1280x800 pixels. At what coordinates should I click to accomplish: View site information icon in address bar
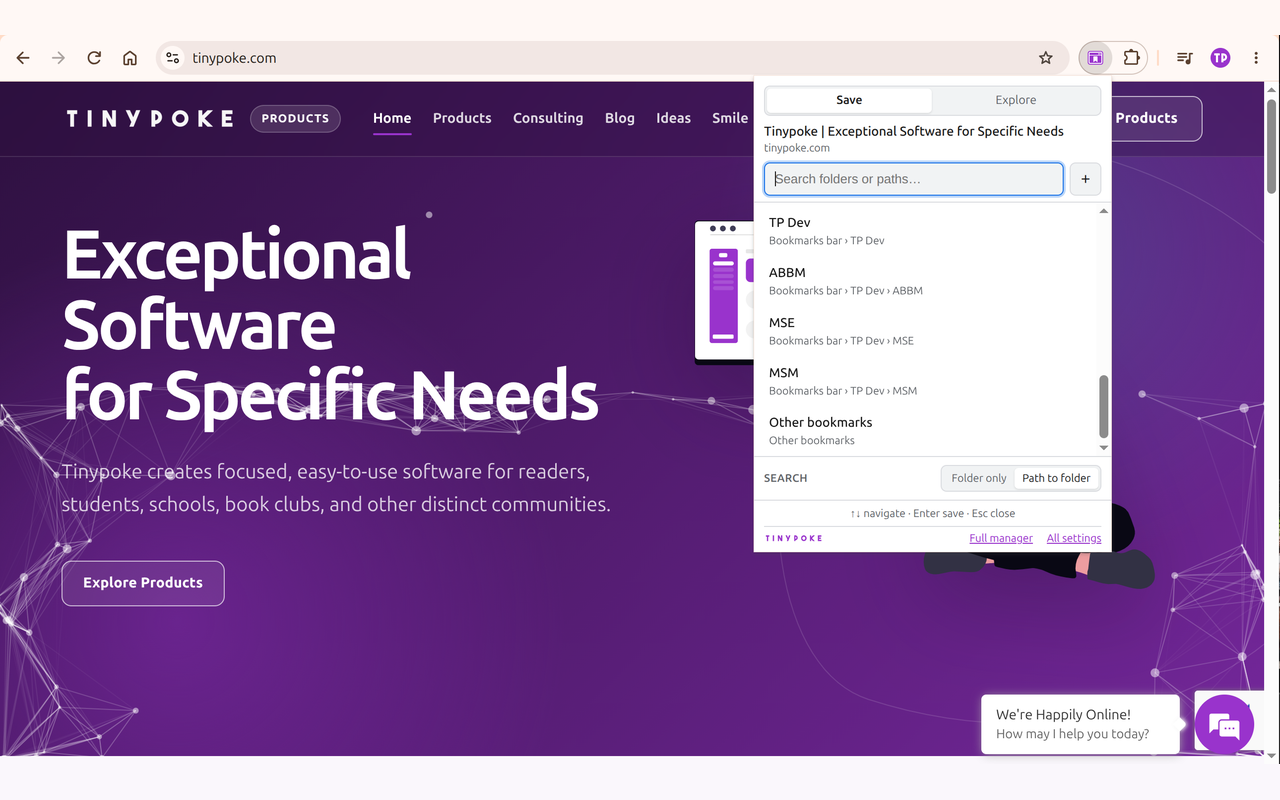[172, 58]
